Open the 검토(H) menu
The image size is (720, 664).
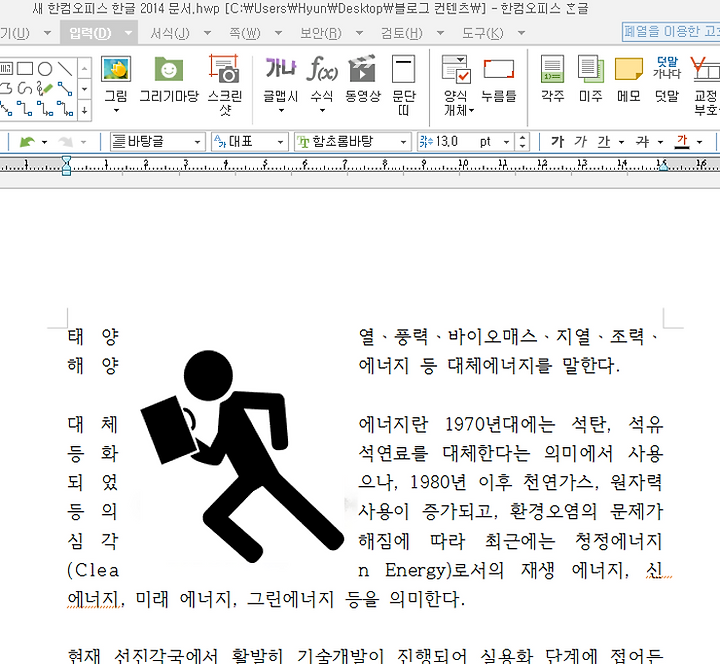[402, 33]
